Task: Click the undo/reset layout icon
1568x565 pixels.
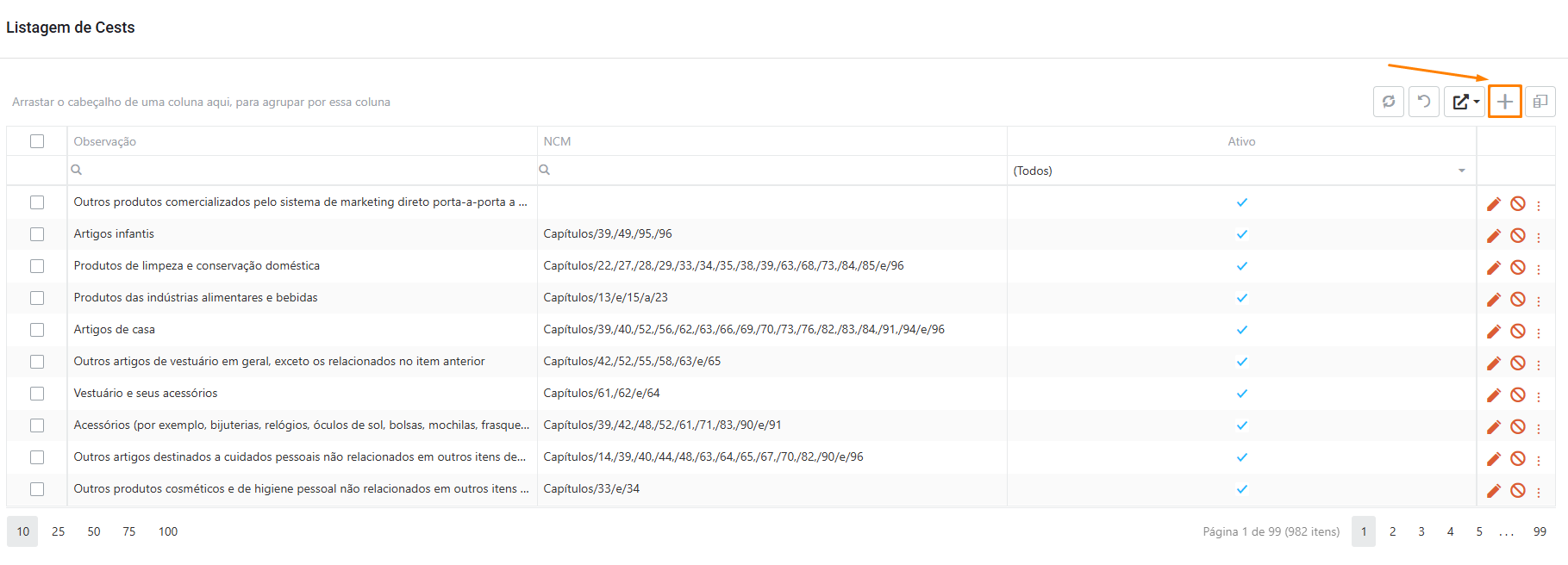Action: [1423, 102]
